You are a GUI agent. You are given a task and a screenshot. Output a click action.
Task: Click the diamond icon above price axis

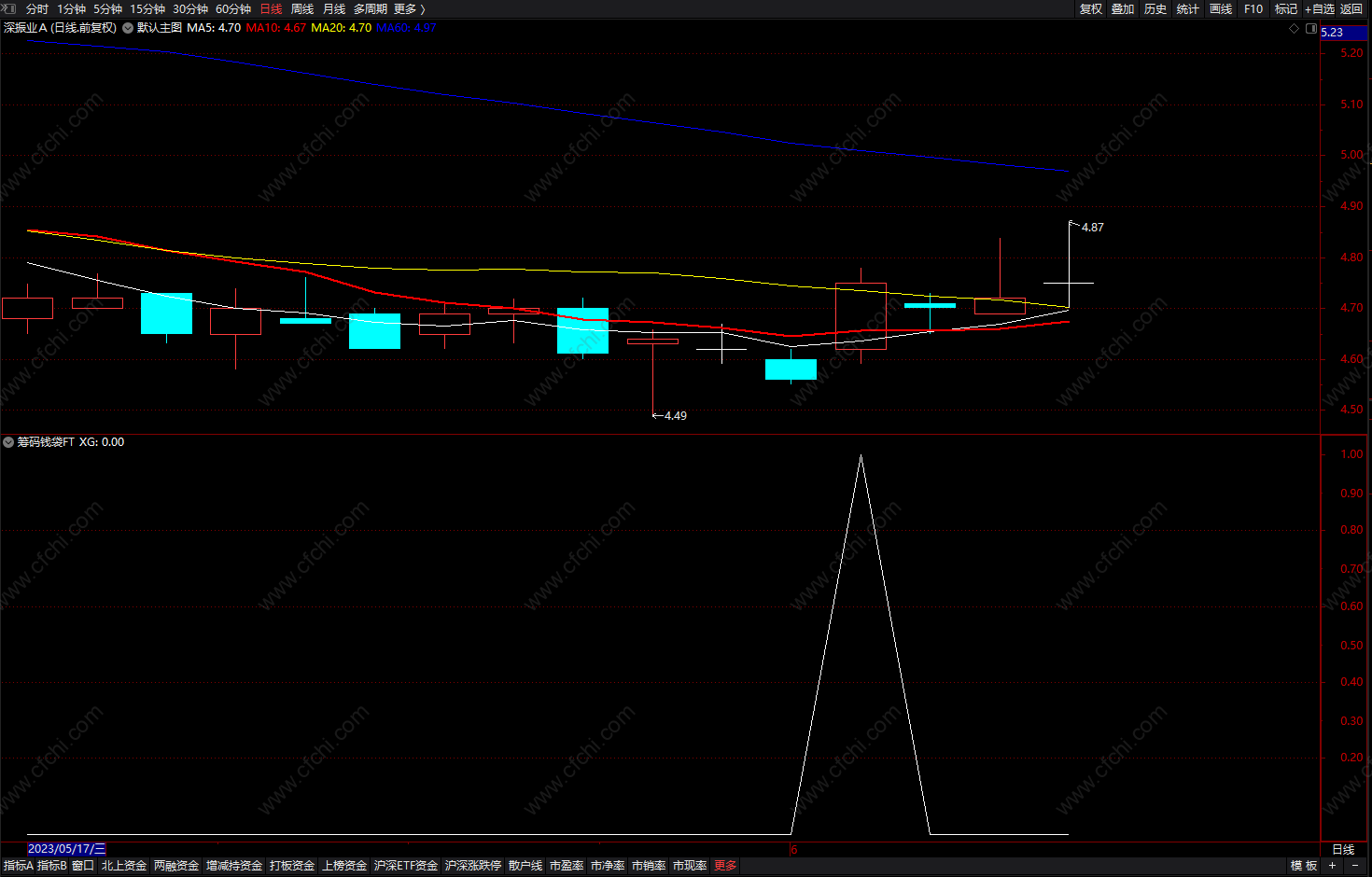(1295, 29)
